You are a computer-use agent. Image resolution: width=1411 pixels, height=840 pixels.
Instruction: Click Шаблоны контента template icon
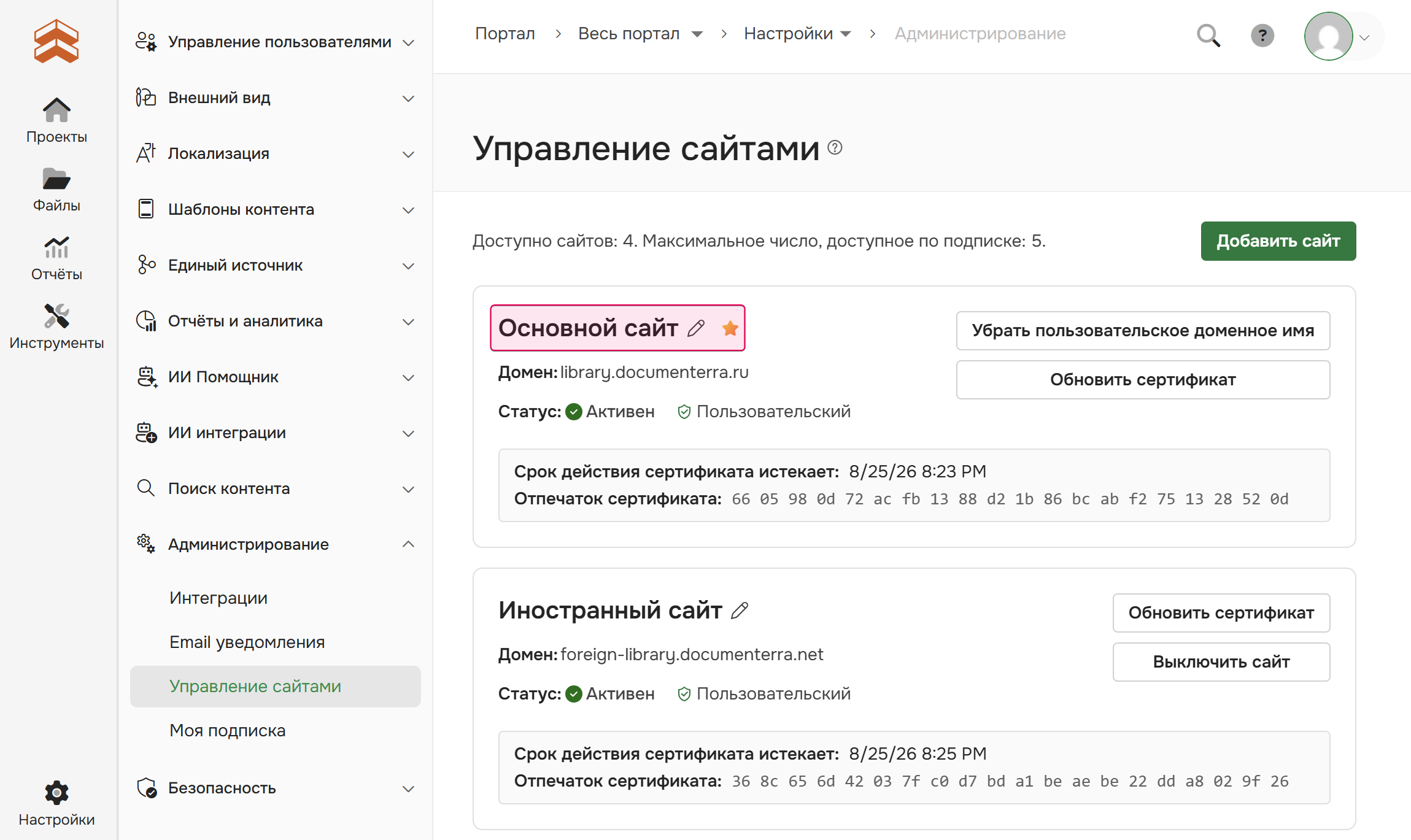pos(146,209)
